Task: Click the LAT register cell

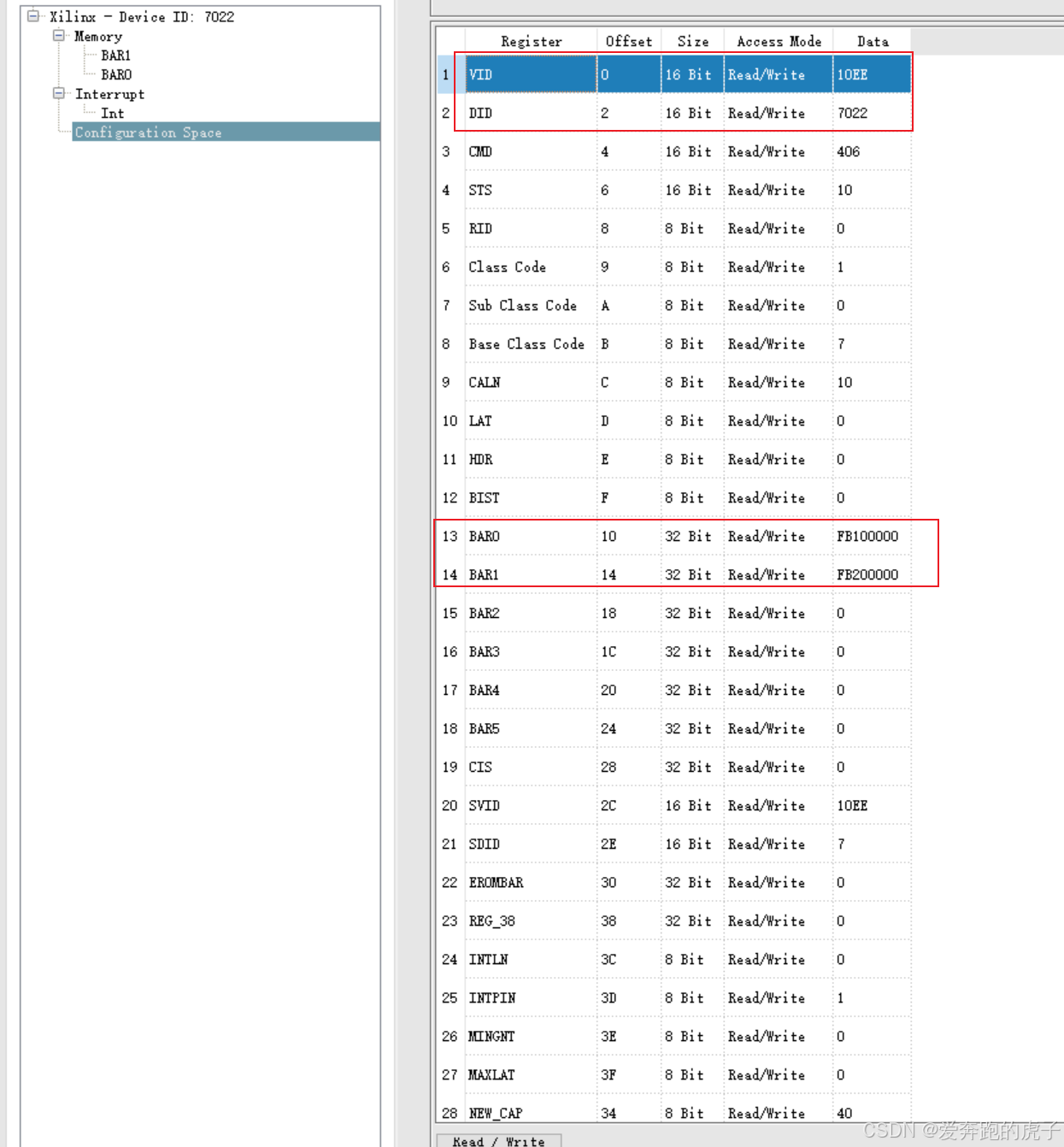Action: pyautogui.click(x=531, y=421)
